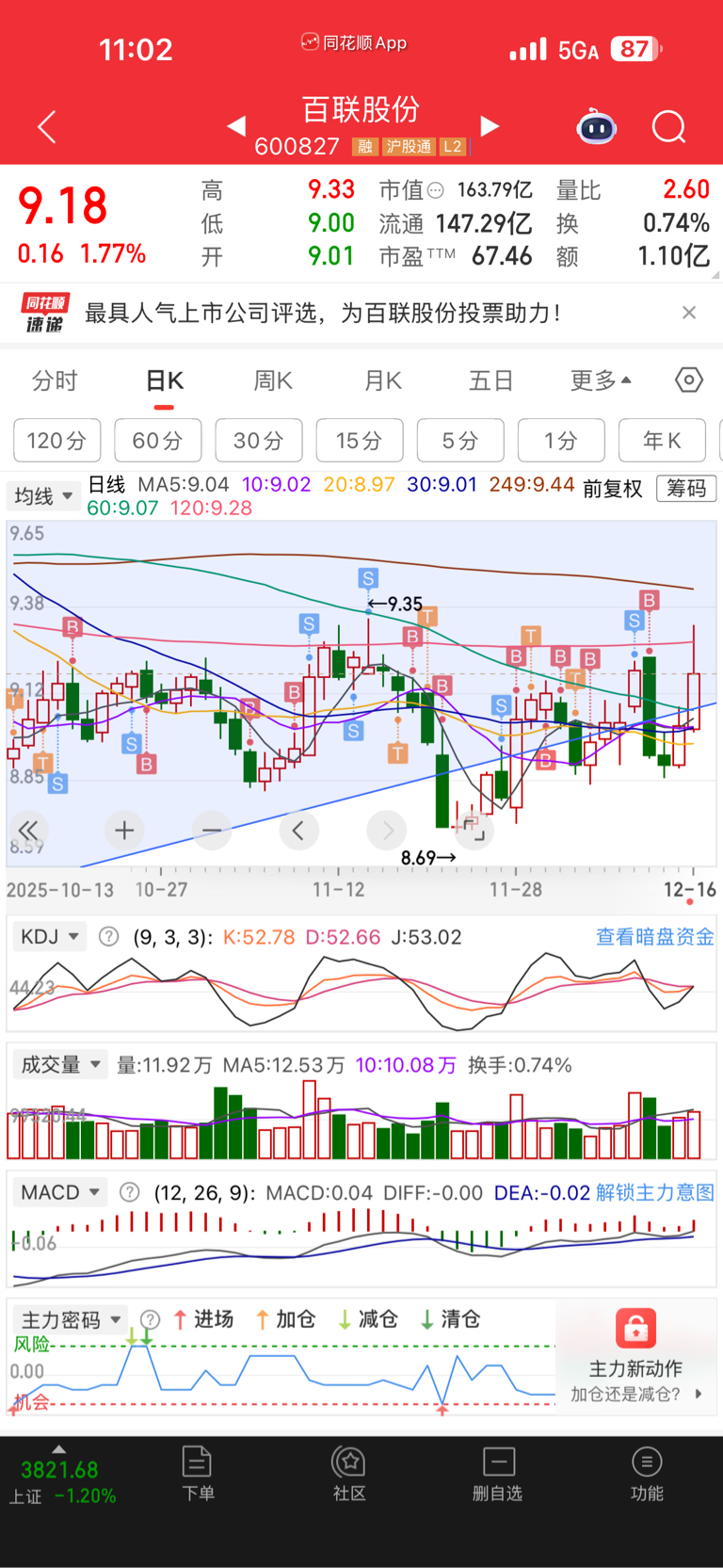Open KDJ help question mark
The height and width of the screenshot is (1568, 723).
pos(109,937)
